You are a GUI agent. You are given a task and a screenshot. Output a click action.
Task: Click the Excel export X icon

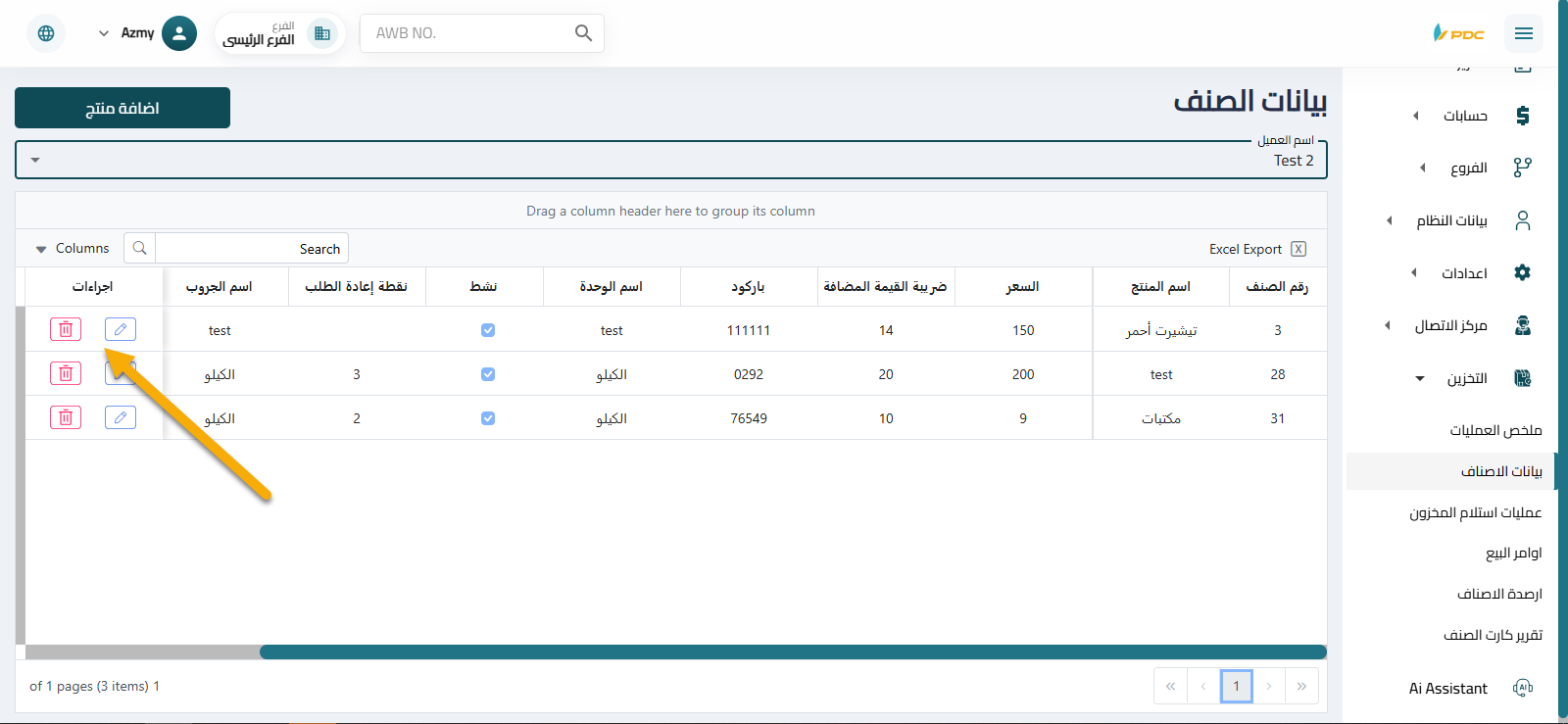(x=1298, y=249)
